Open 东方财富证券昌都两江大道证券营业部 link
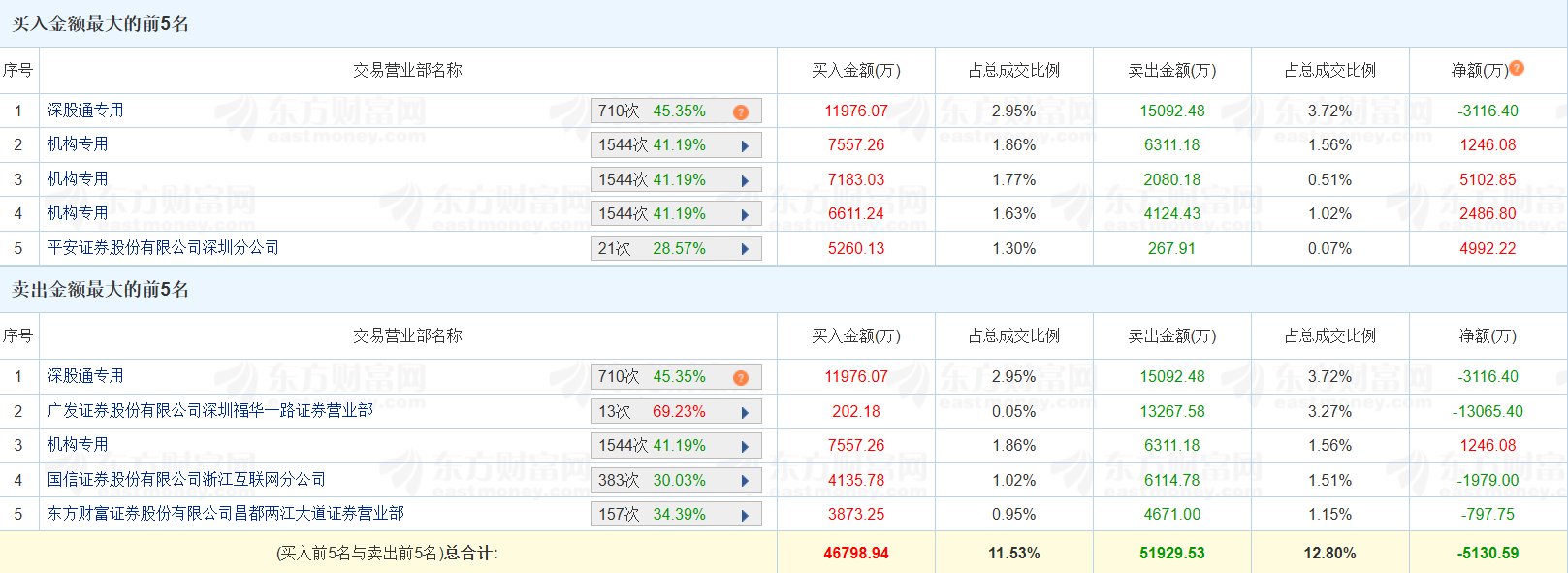This screenshot has width=1568, height=573. pyautogui.click(x=225, y=514)
